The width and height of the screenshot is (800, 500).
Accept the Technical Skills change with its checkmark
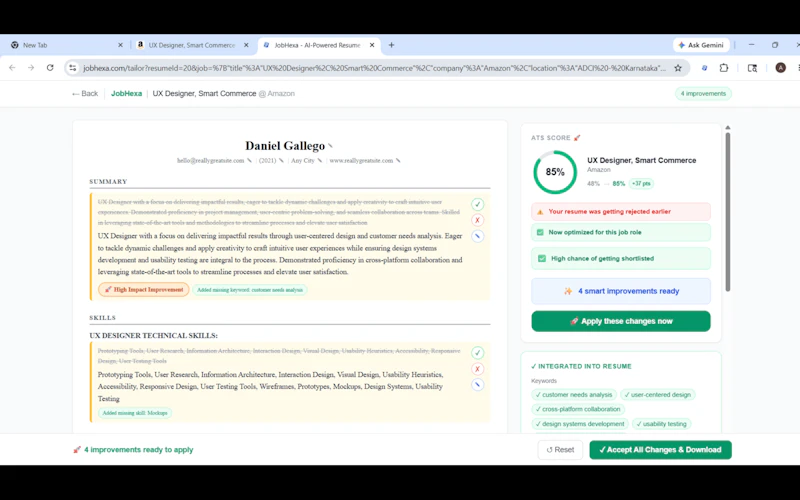click(x=477, y=353)
